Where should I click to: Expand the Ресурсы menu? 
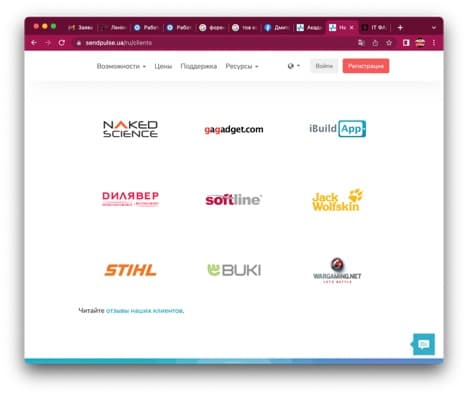[242, 66]
